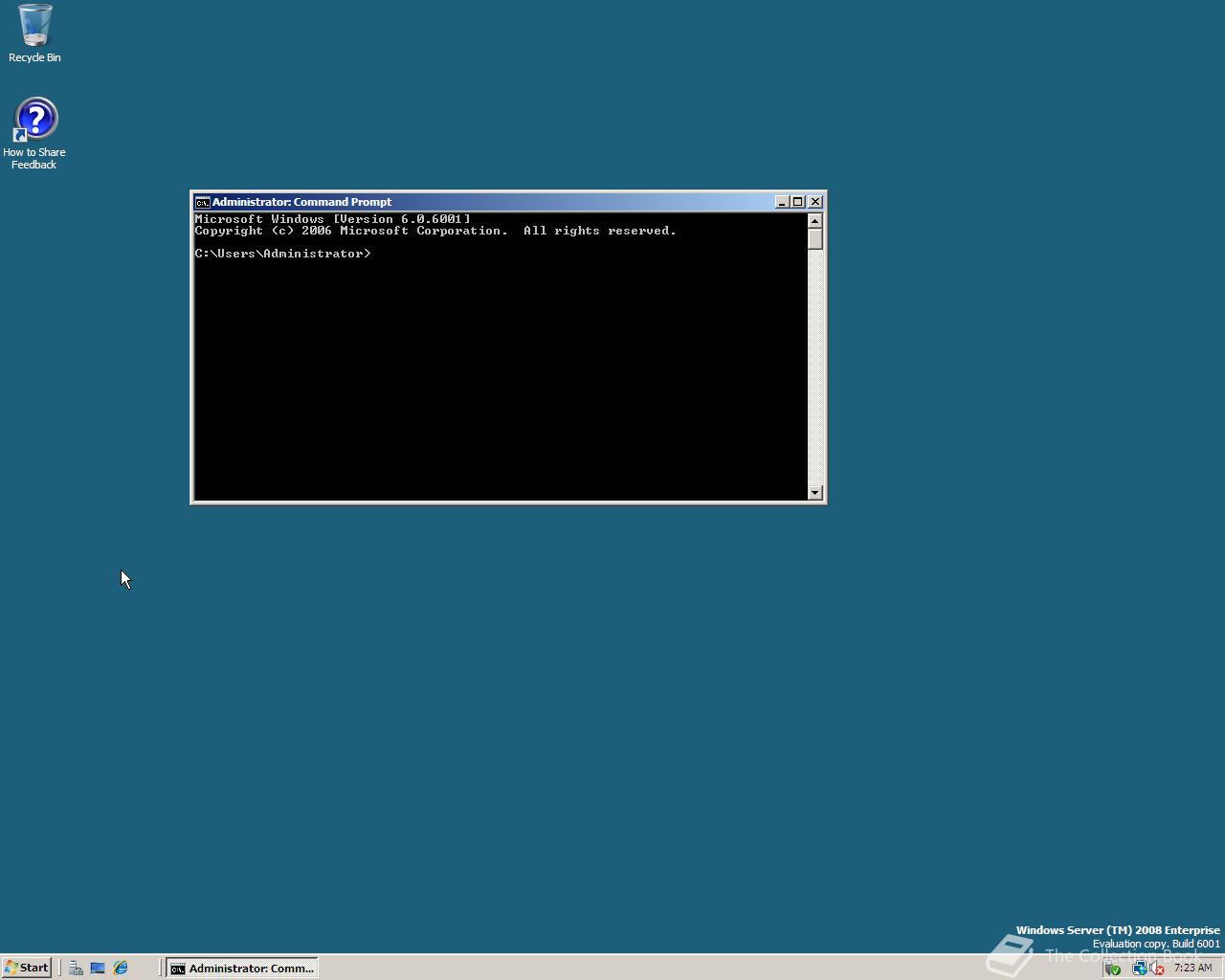The image size is (1225, 980).
Task: Click the vertical scrollbar thumb in Command Prompt
Action: [815, 239]
